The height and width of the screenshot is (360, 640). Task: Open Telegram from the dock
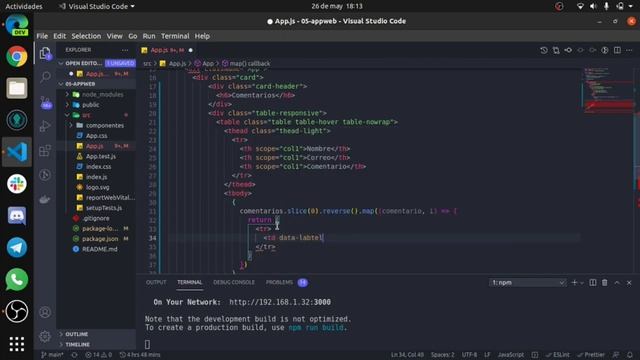pyautogui.click(x=17, y=247)
